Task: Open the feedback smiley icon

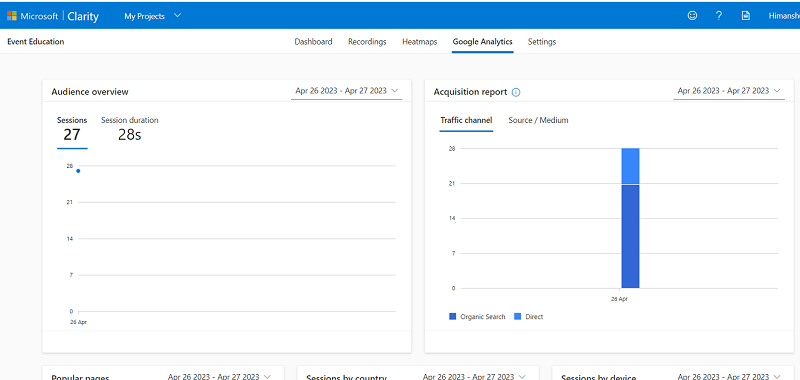Action: tap(692, 16)
